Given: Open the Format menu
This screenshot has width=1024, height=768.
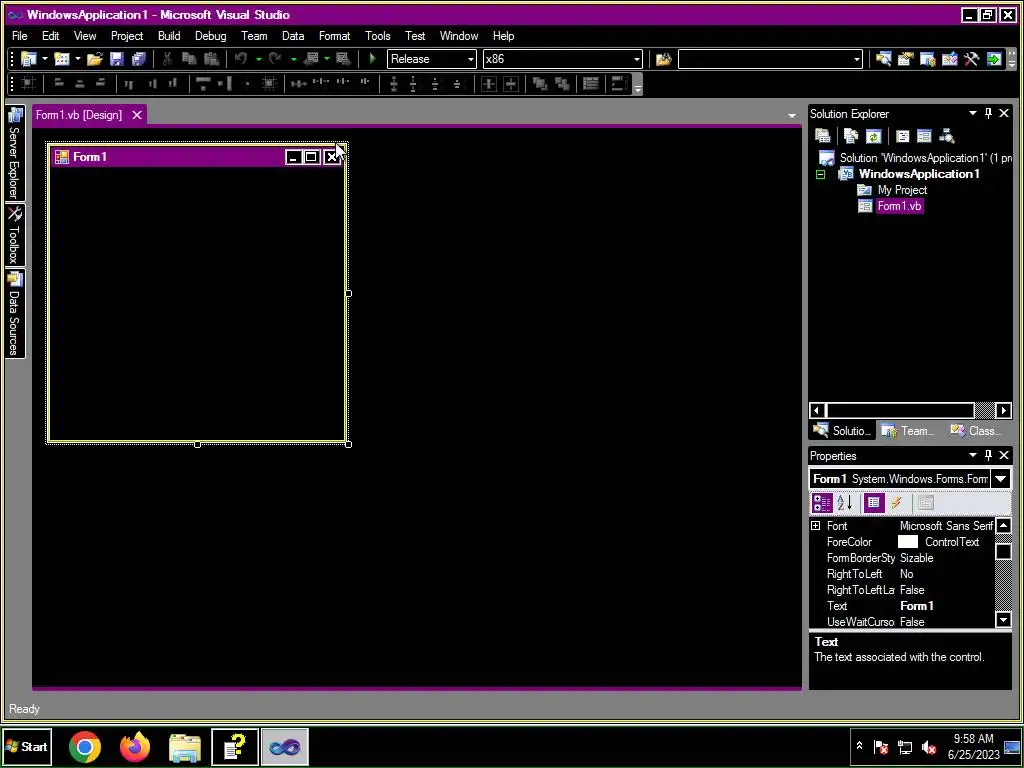Looking at the screenshot, I should [334, 36].
